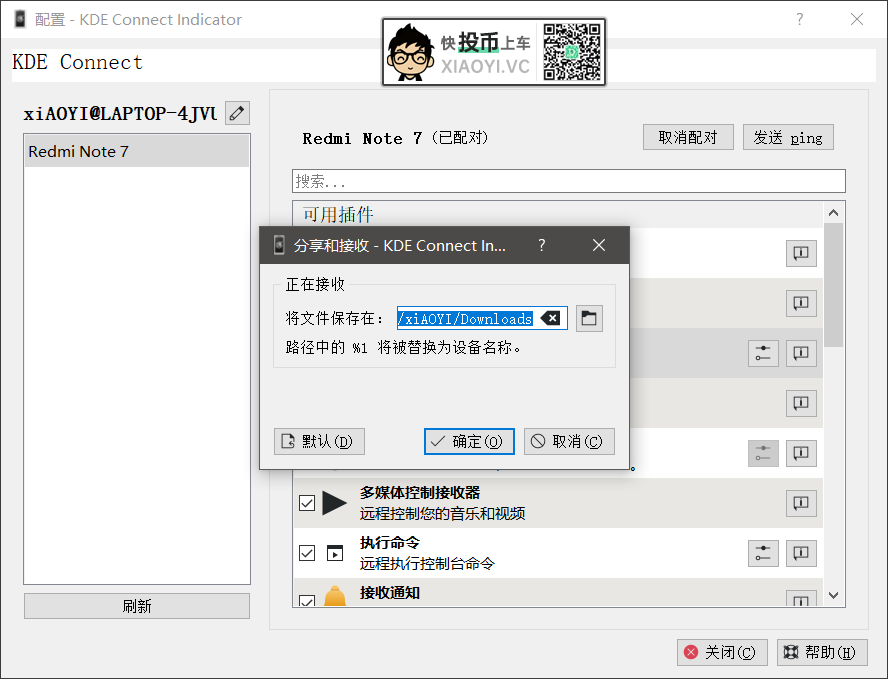Toggle the 接收通知 plugin checkbox
The height and width of the screenshot is (679, 888).
coord(306,600)
